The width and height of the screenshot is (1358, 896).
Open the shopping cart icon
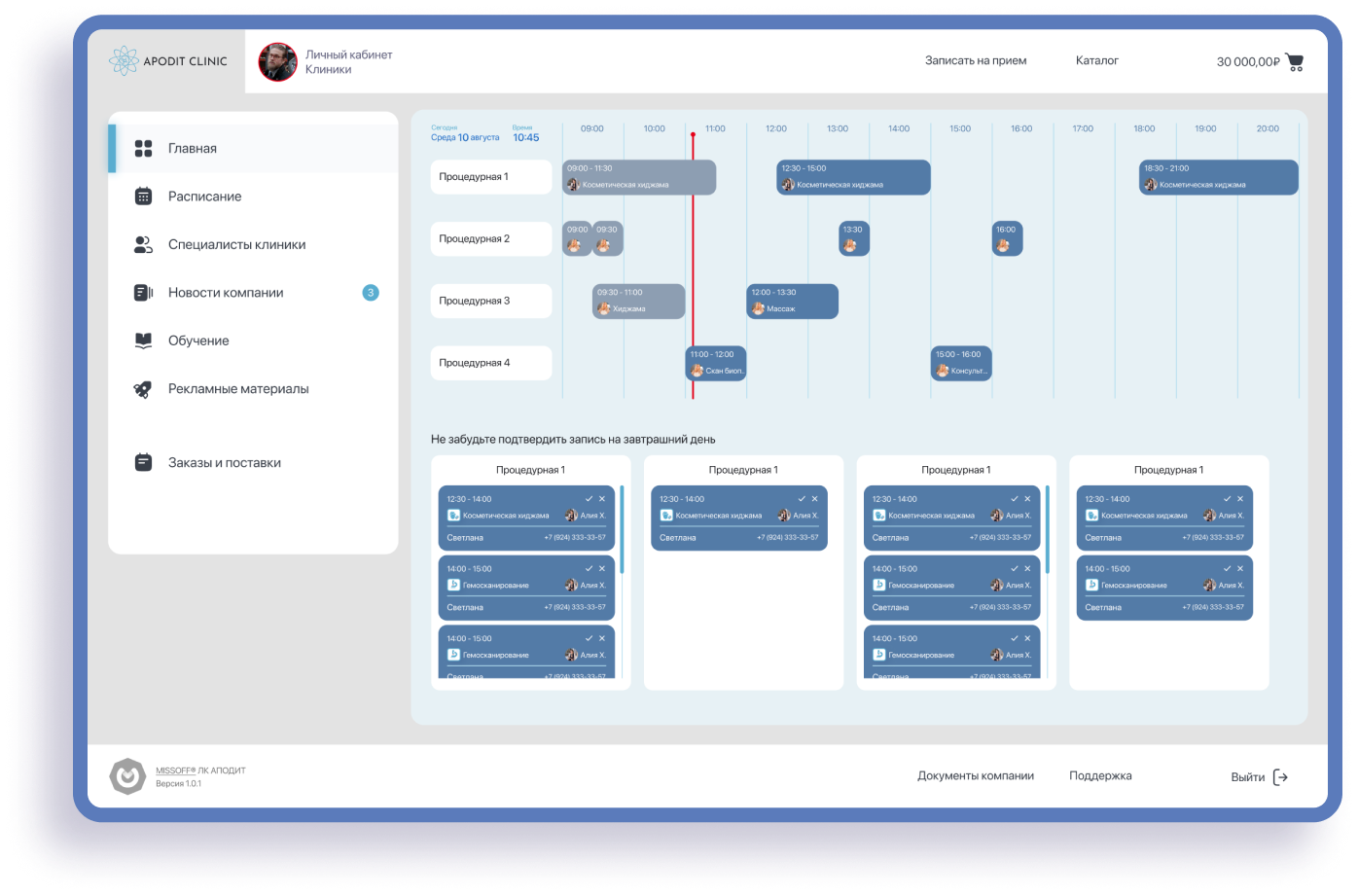pos(1295,62)
